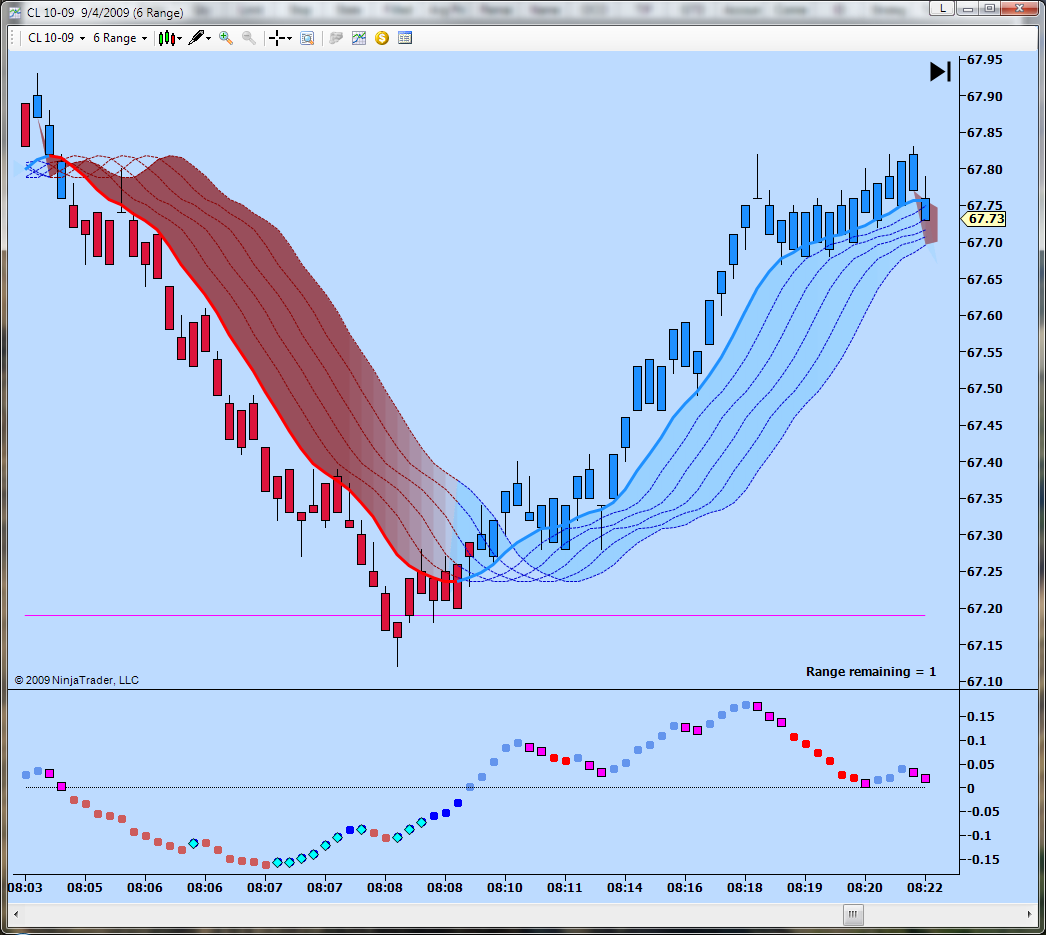Click the NinjaTrader chart window icon
The image size is (1046, 935).
coord(15,12)
